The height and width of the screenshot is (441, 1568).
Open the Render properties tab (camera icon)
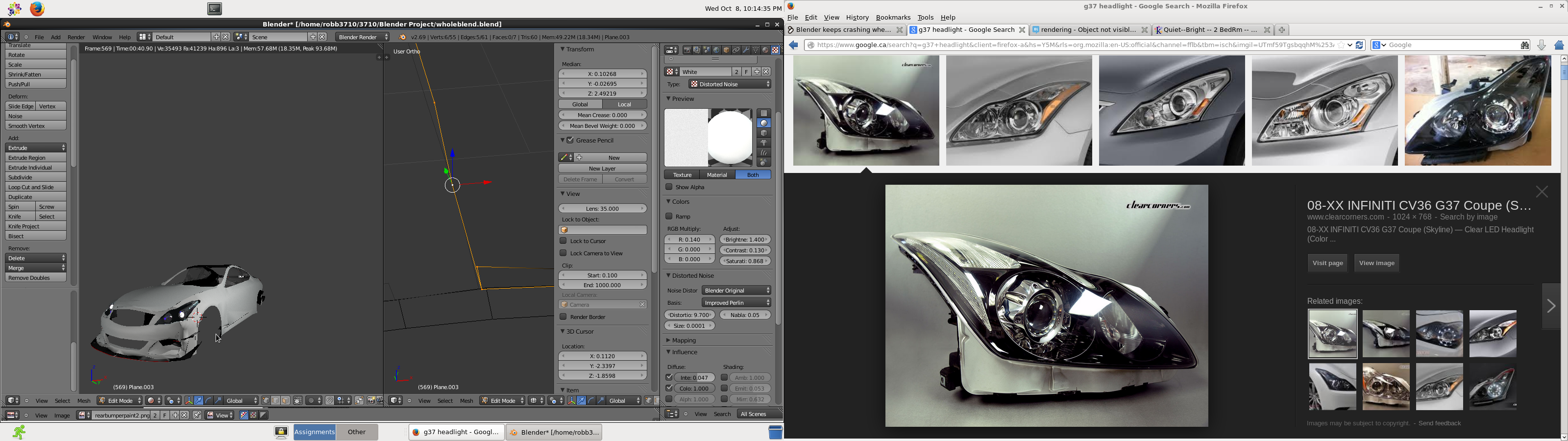[688, 50]
